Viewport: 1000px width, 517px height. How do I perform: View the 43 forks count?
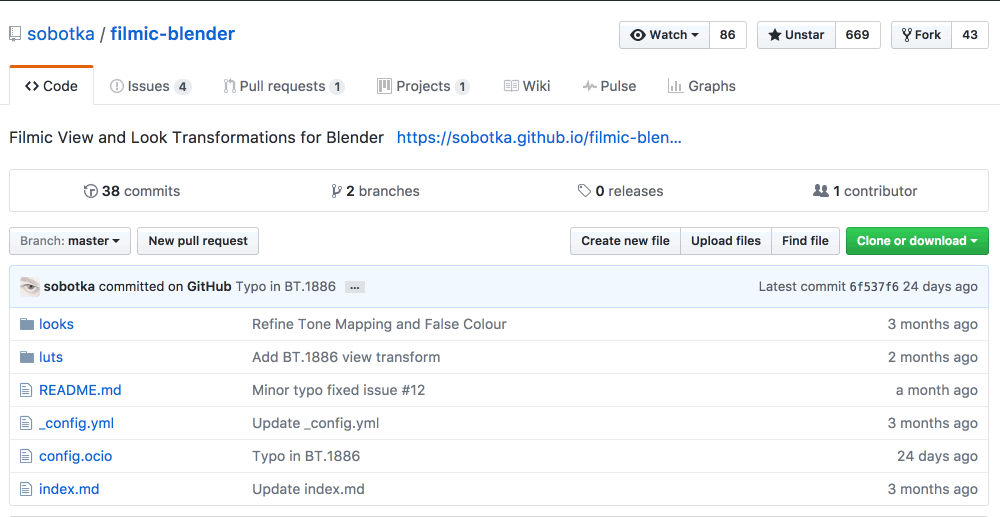970,35
